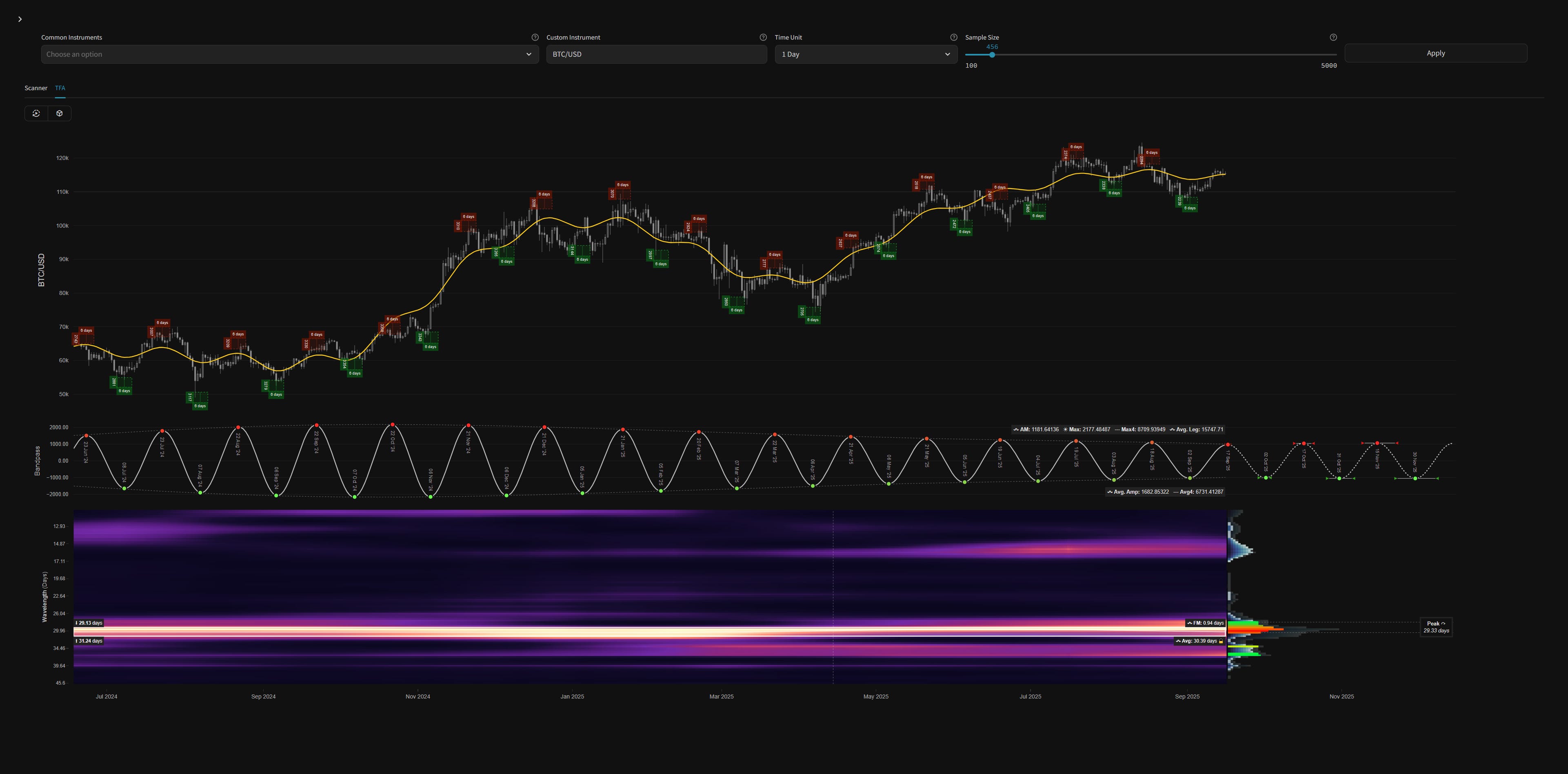1568x774 pixels.
Task: Click help icon beside Common Instruments
Action: click(x=535, y=37)
